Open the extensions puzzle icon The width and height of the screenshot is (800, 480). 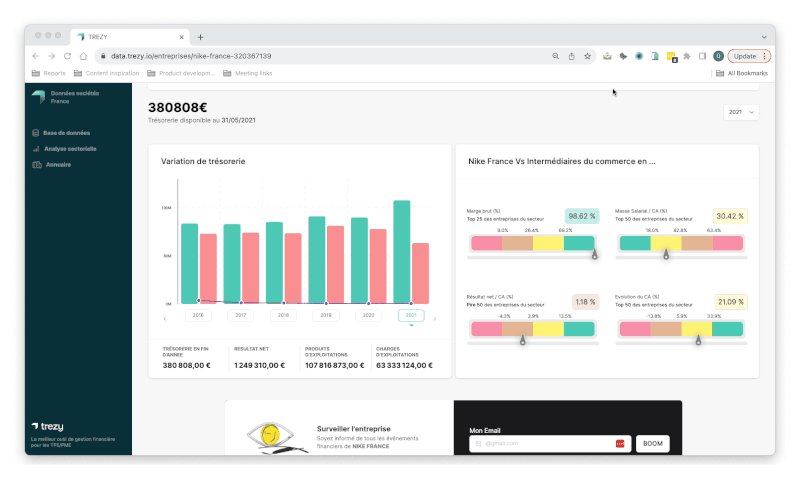click(687, 56)
